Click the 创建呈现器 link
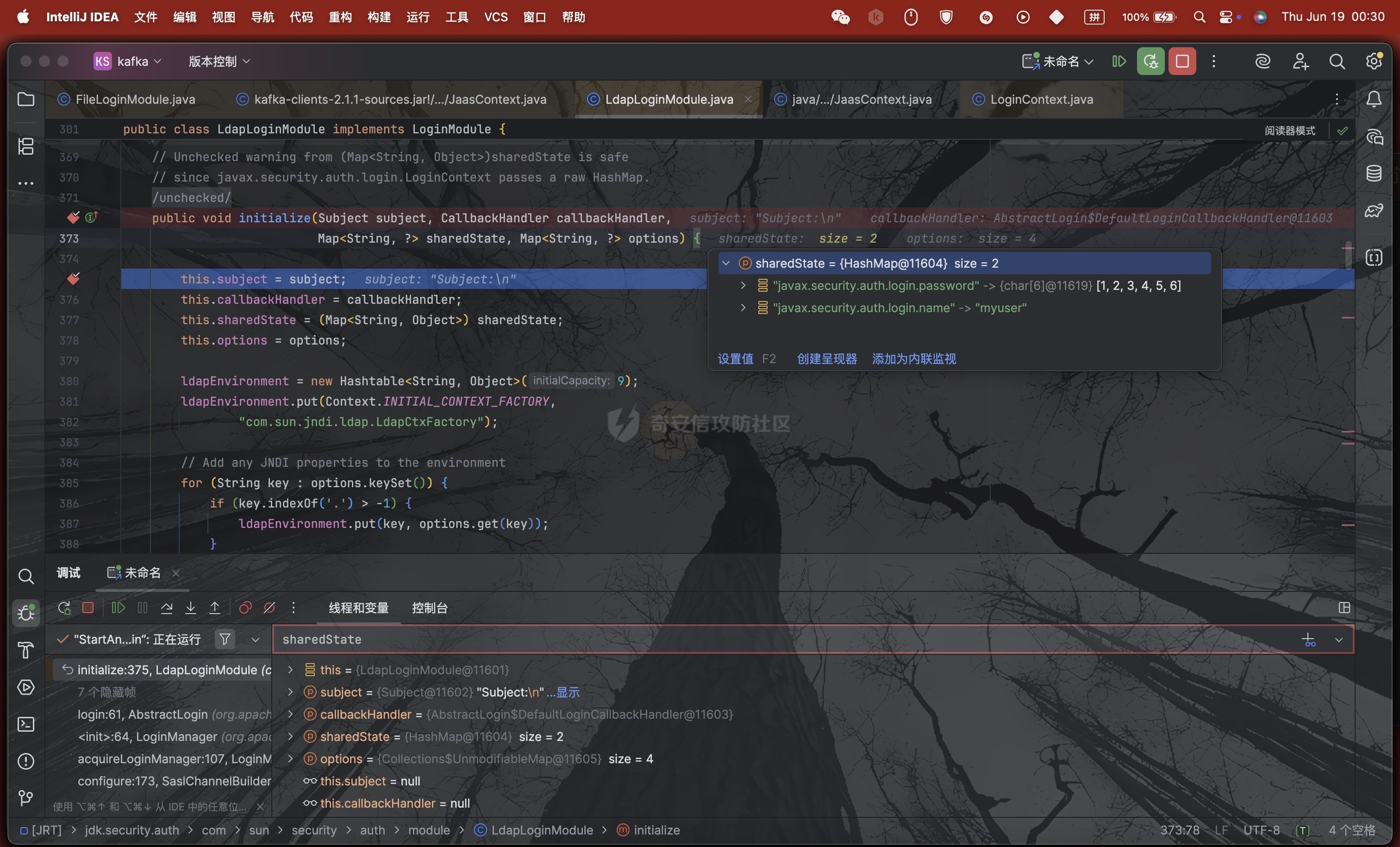This screenshot has width=1400, height=847. pos(827,359)
